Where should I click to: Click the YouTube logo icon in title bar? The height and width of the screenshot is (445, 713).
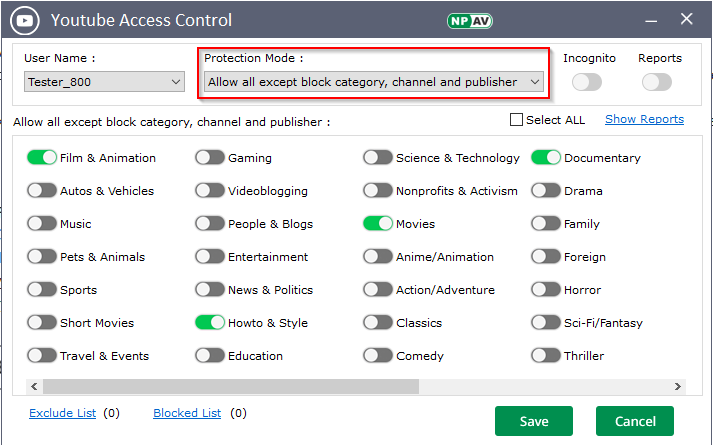(27, 20)
